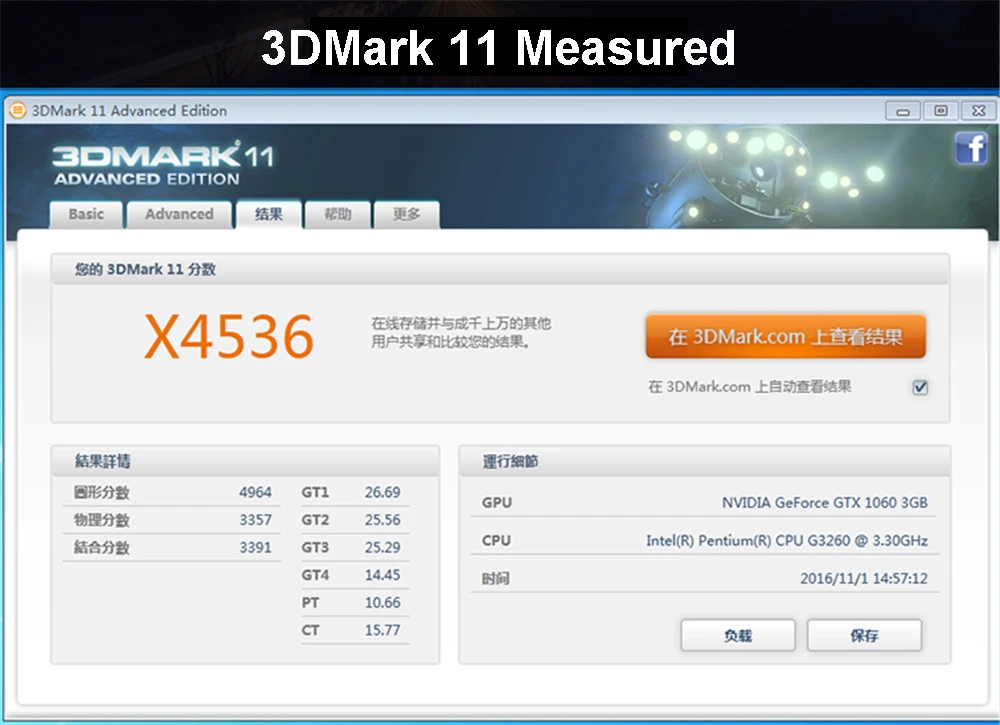1000x725 pixels.
Task: Click the GT3 value 25.29
Action: 383,547
